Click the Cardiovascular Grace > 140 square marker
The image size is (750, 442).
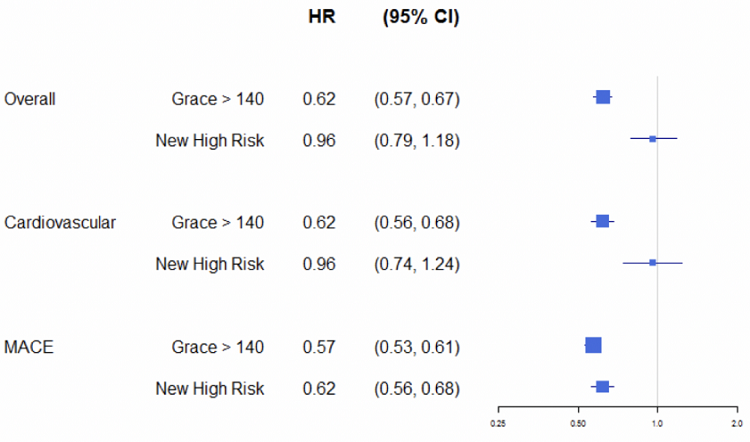[x=603, y=221]
